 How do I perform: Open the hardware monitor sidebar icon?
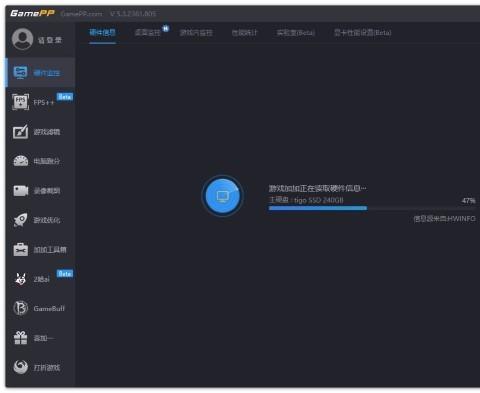click(20, 72)
